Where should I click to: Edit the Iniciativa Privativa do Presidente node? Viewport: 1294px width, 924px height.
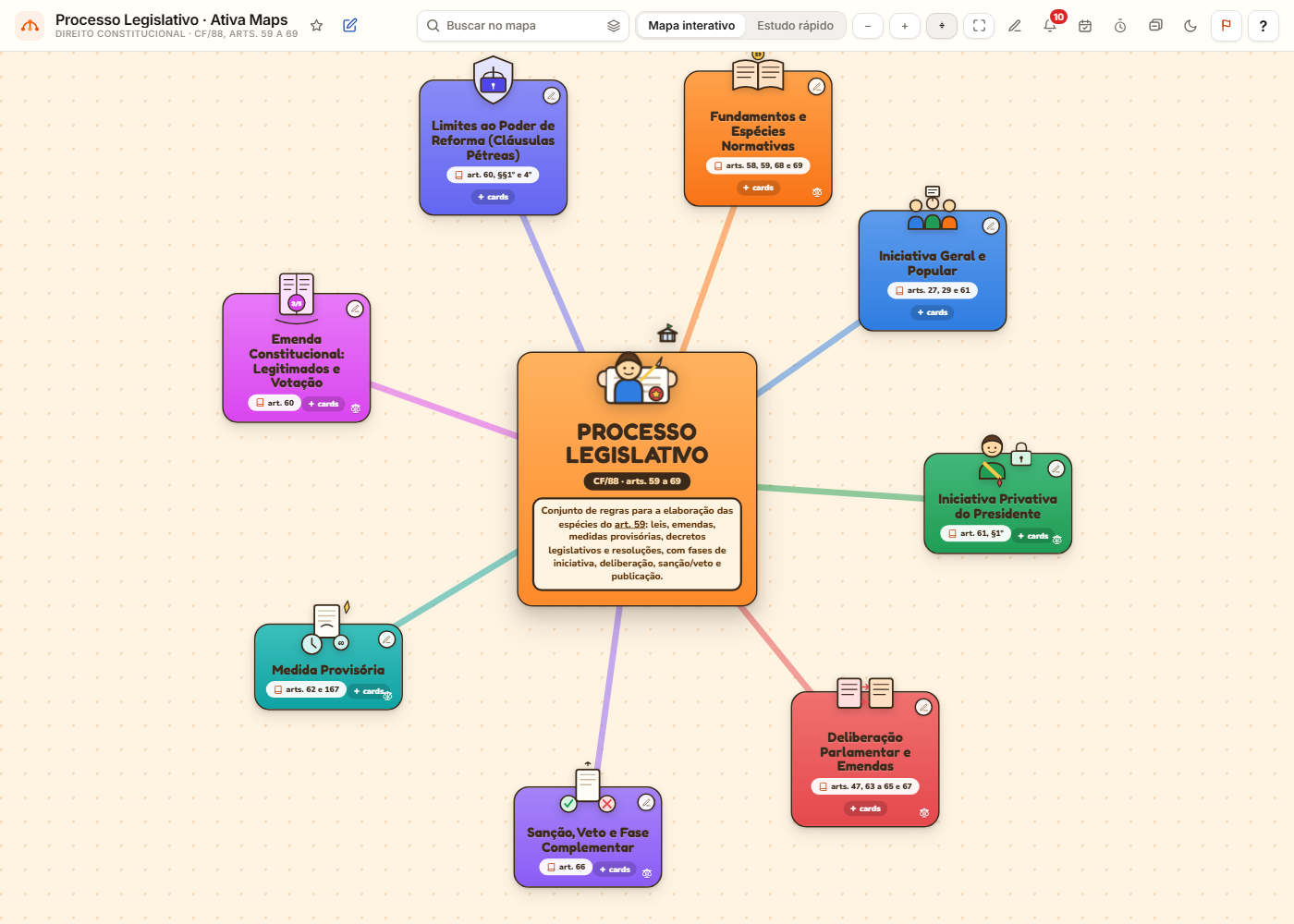click(x=1056, y=468)
